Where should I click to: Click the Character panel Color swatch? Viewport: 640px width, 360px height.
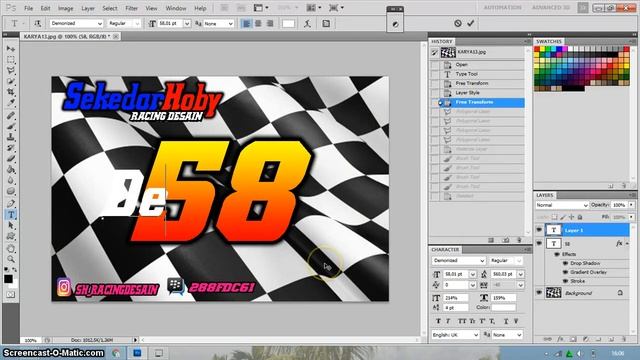(504, 307)
